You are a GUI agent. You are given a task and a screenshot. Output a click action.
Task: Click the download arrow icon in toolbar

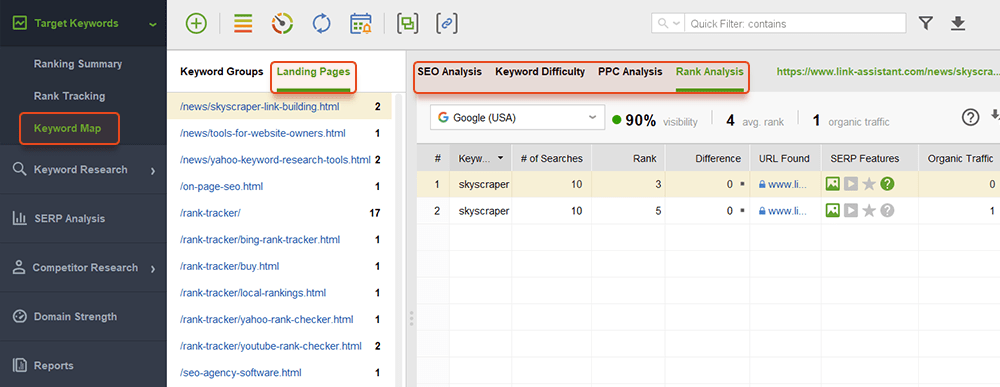tap(958, 24)
